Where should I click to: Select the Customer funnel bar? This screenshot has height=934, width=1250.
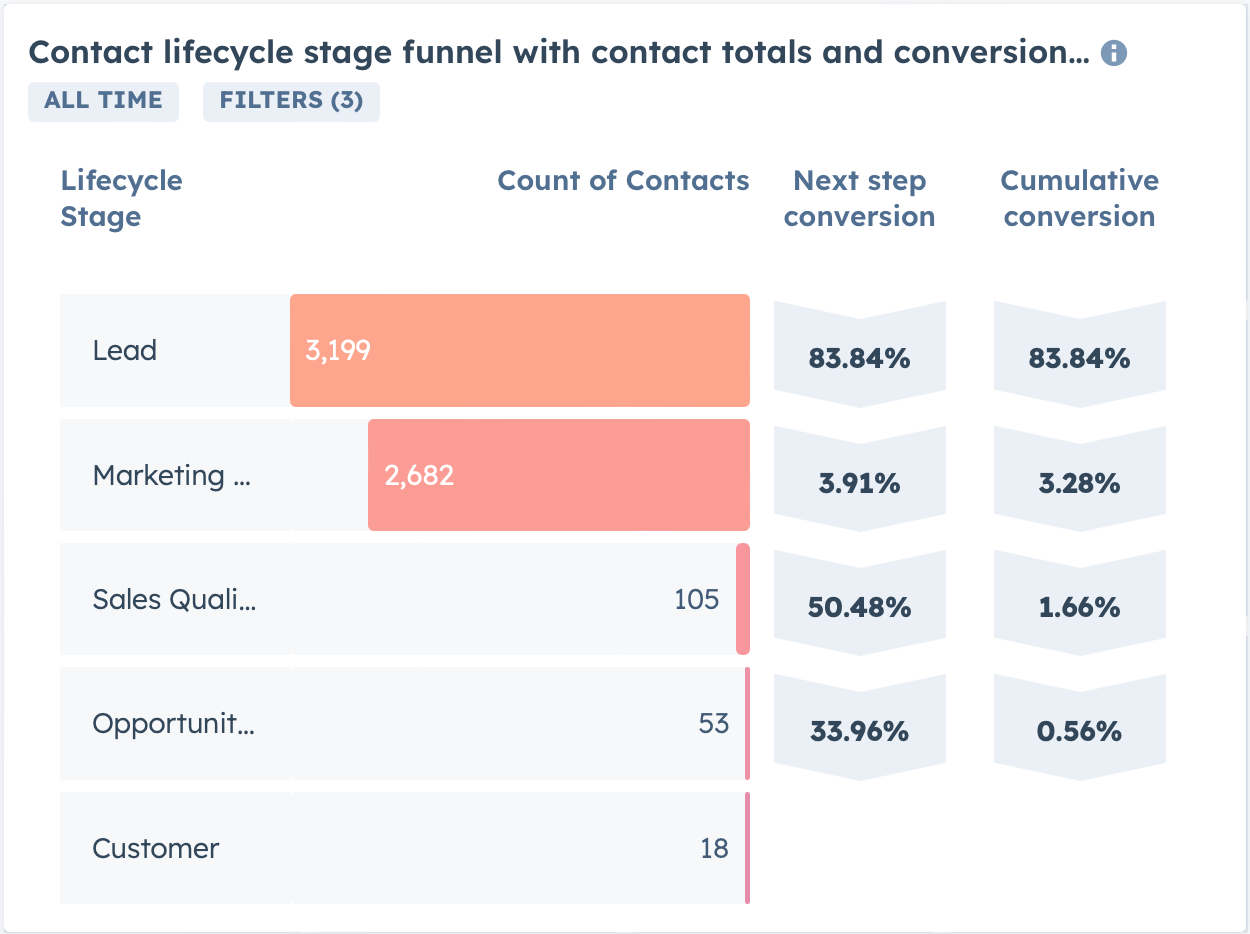point(744,848)
